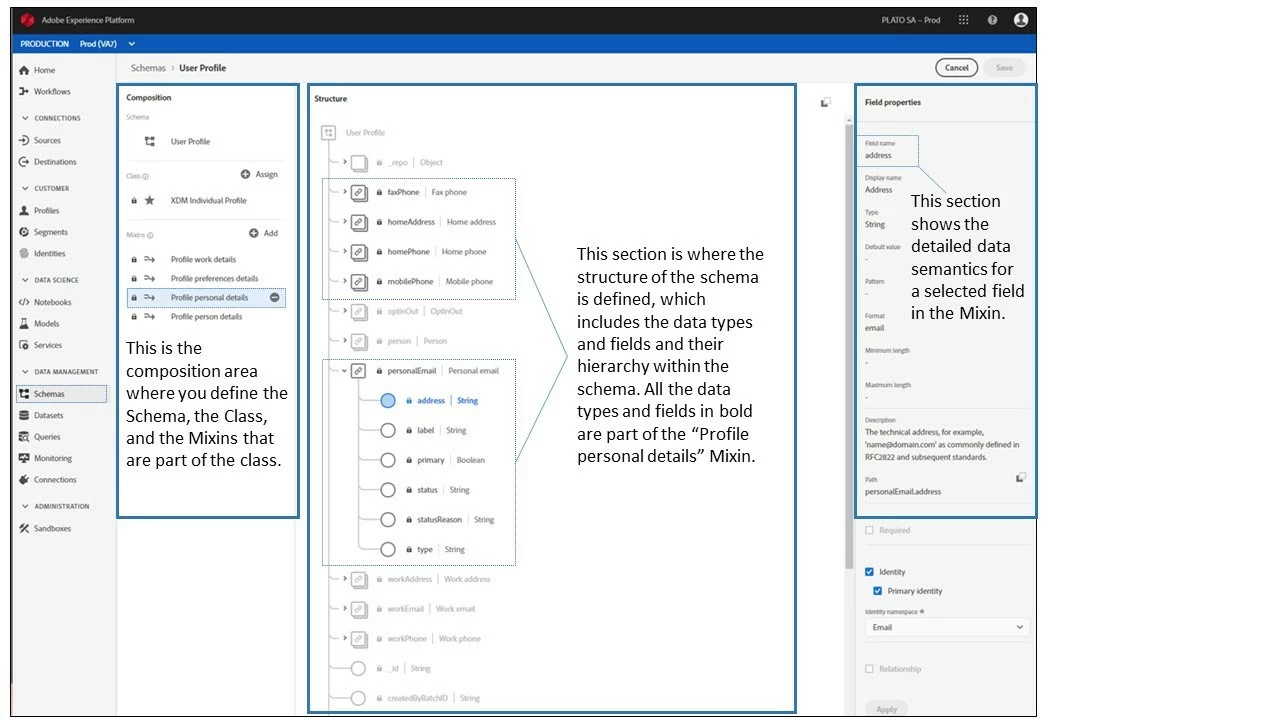The width and height of the screenshot is (1280, 720).
Task: Collapse the personalEmail field
Action: coord(345,371)
